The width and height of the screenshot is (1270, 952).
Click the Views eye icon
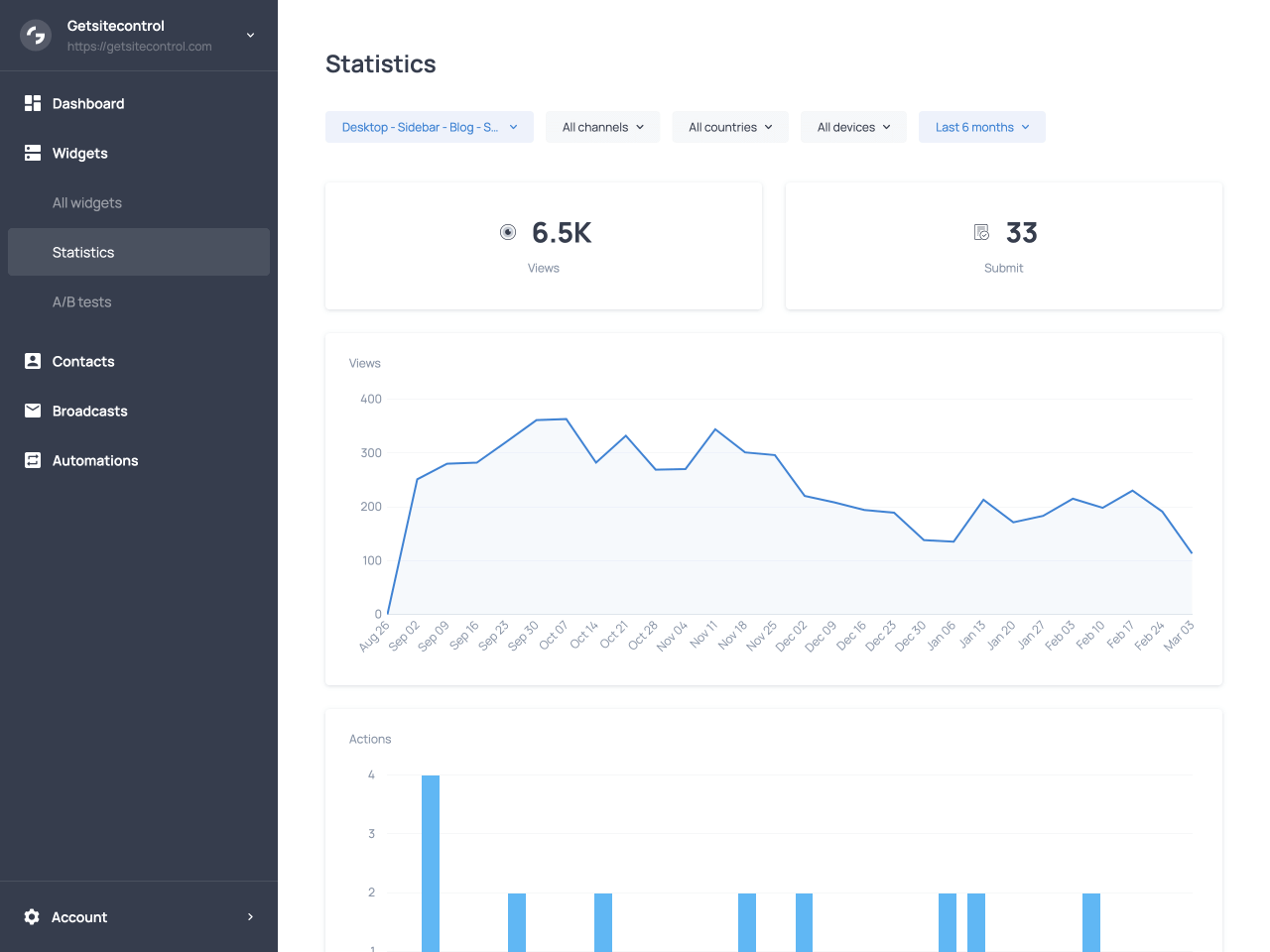coord(508,232)
